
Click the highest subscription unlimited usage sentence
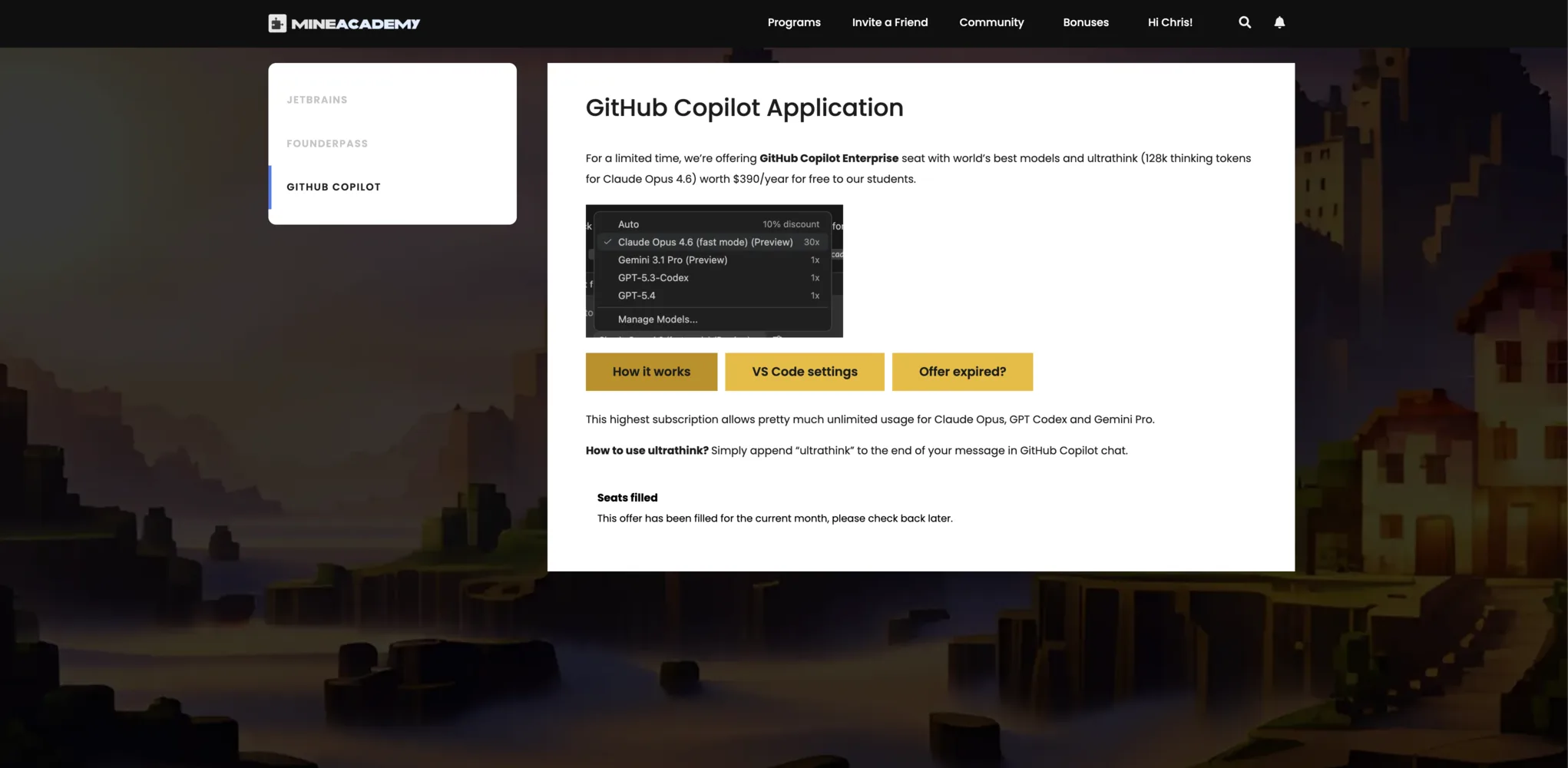point(870,419)
